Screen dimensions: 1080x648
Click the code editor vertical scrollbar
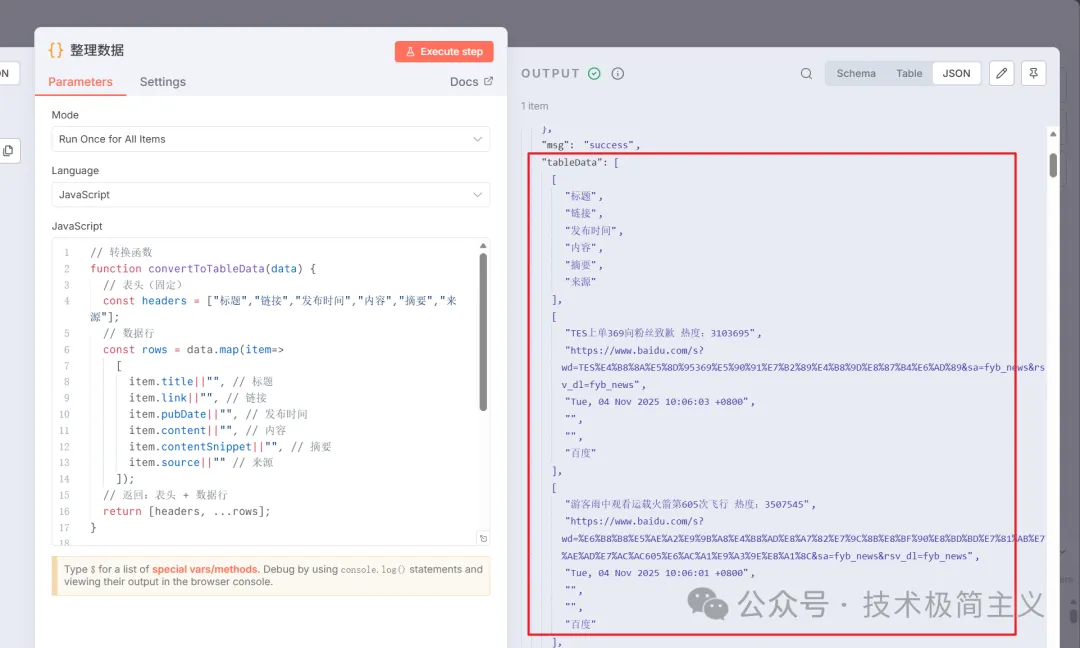[x=483, y=332]
